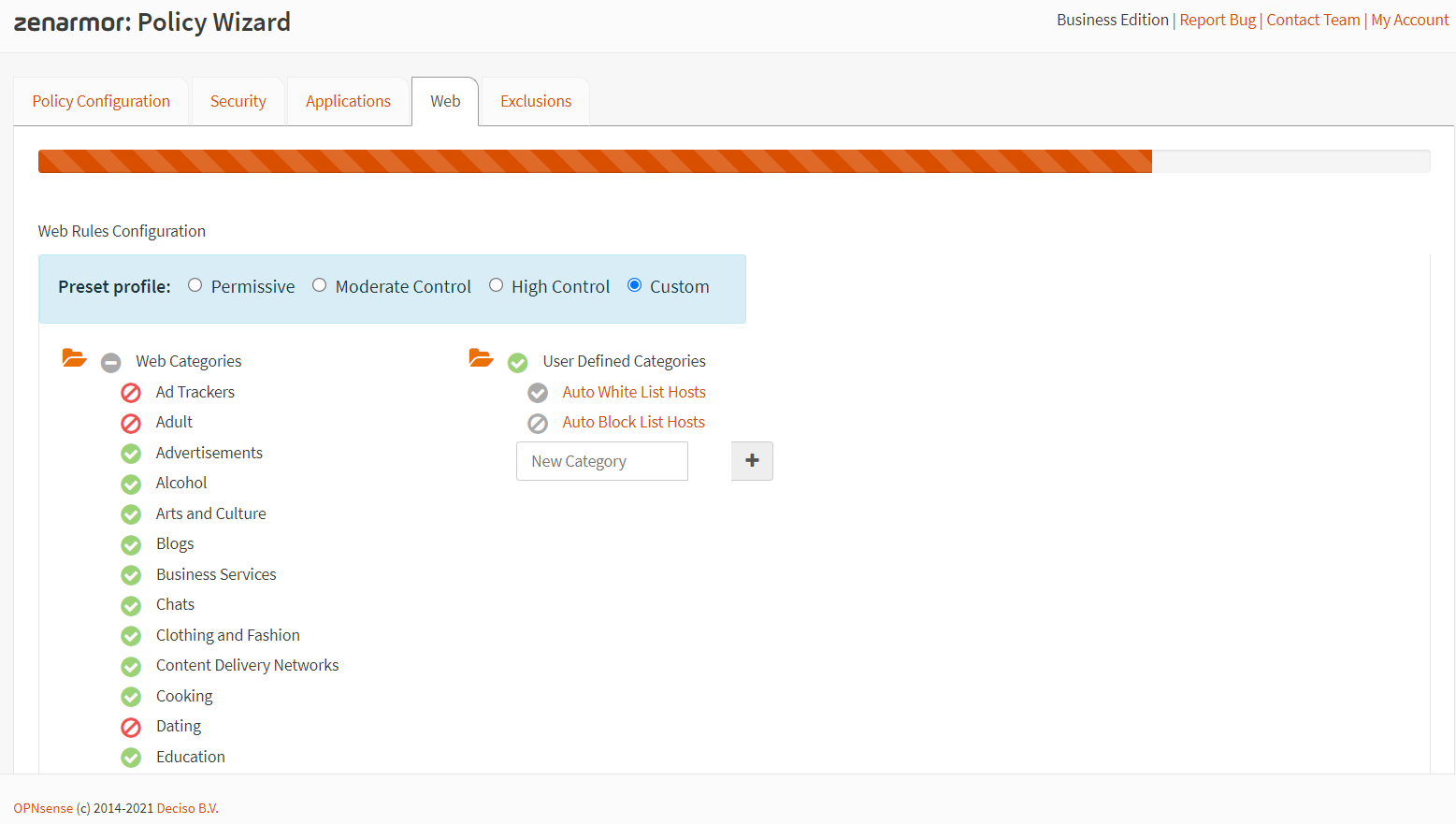Click the block icon beside Auto Block List Hosts
The height and width of the screenshot is (824, 1456).
537,423
